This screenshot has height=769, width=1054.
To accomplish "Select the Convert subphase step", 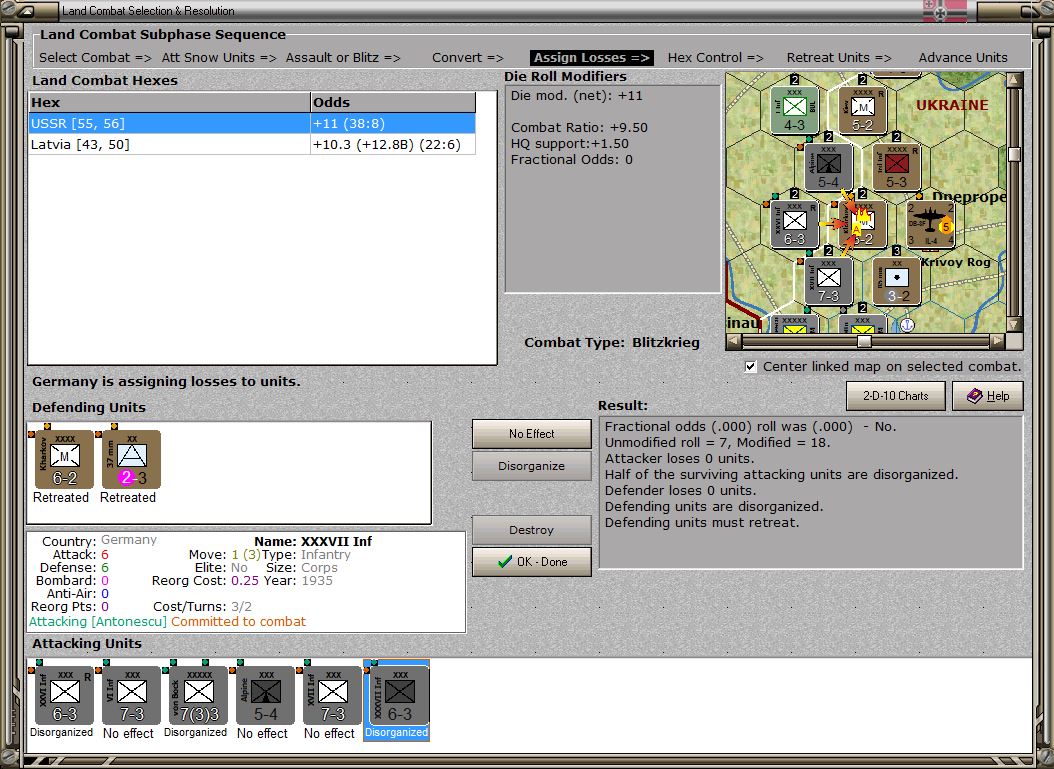I will pos(467,58).
